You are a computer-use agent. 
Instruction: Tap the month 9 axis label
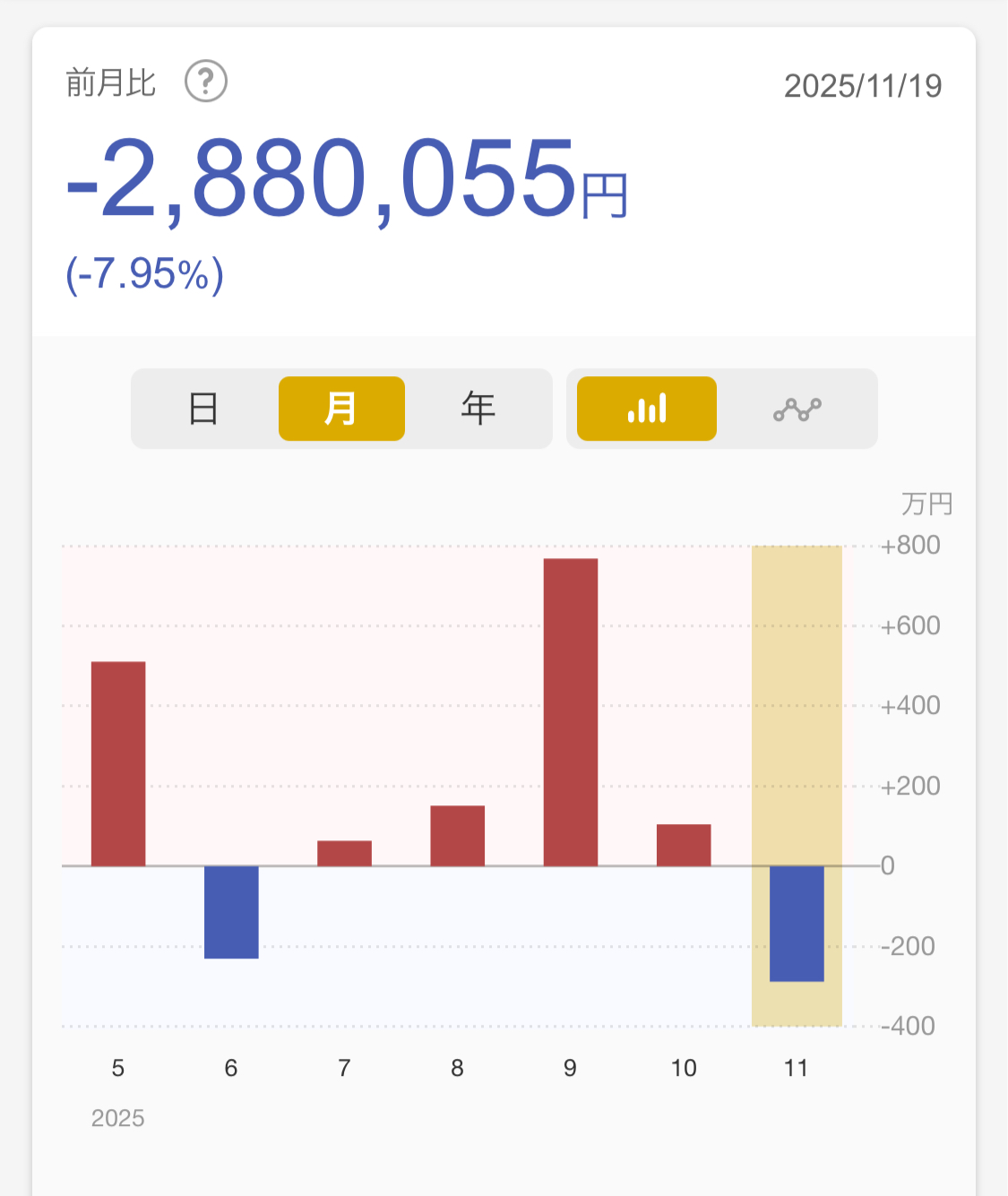click(x=570, y=1068)
